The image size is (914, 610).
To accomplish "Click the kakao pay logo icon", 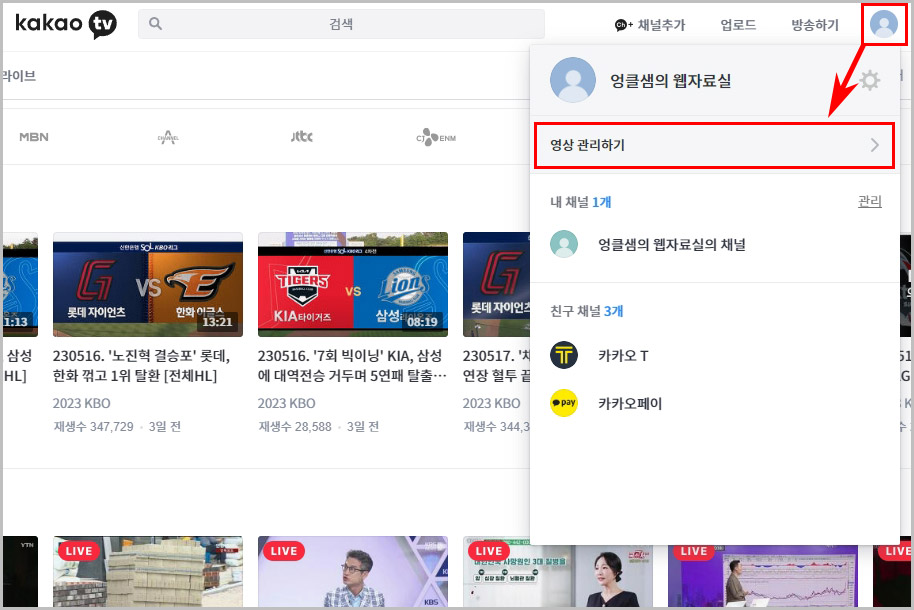I will tap(564, 403).
